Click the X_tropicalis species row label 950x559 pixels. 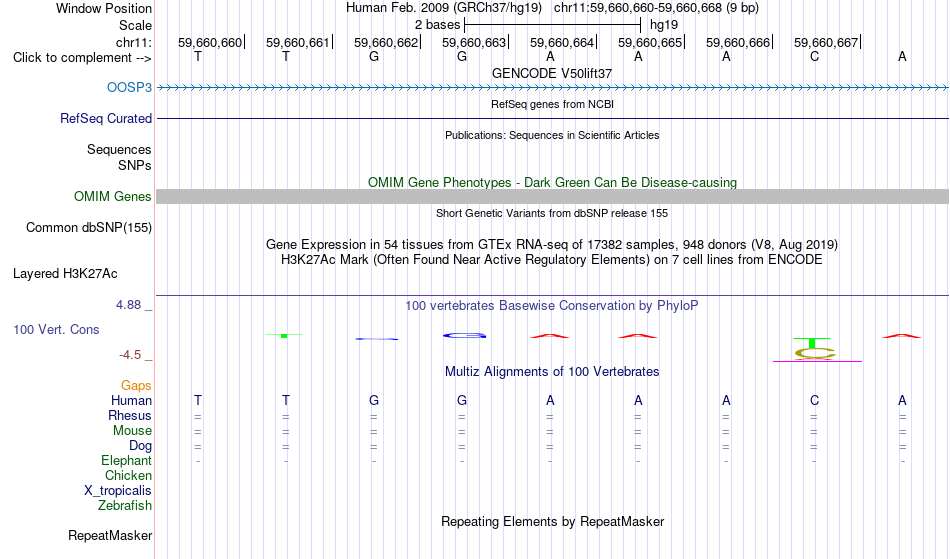pos(118,491)
